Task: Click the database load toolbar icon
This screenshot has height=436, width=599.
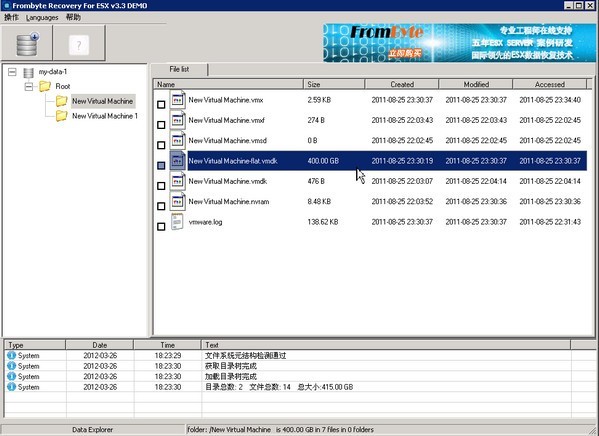Action: (x=27, y=44)
